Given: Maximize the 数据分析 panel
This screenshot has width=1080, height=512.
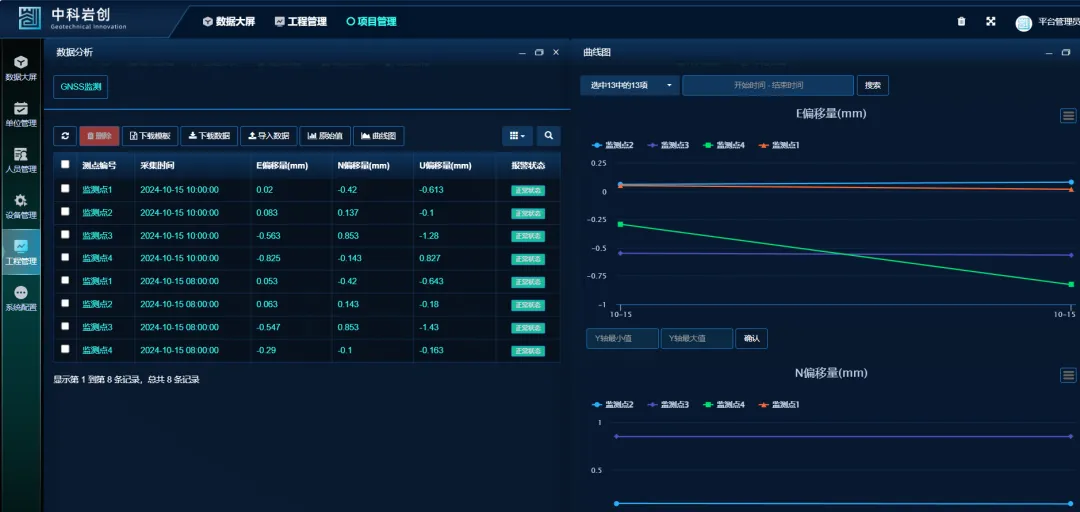Looking at the screenshot, I should (539, 52).
